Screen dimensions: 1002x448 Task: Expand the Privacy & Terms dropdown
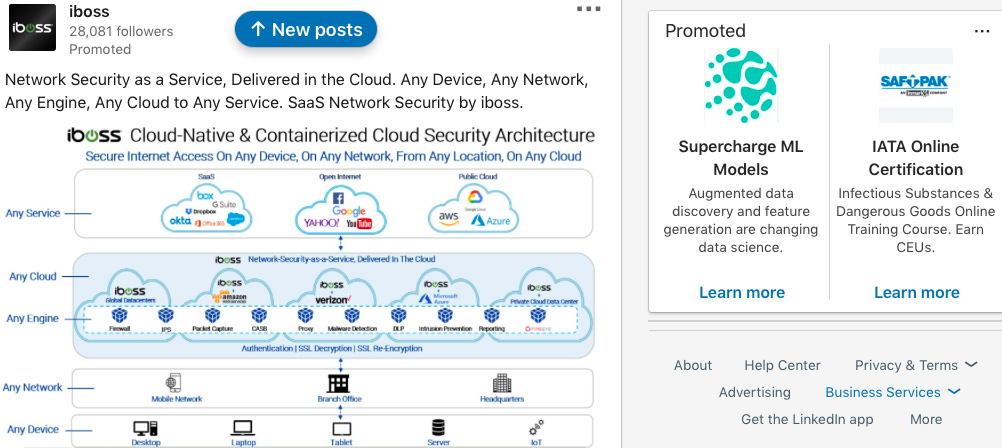(916, 366)
